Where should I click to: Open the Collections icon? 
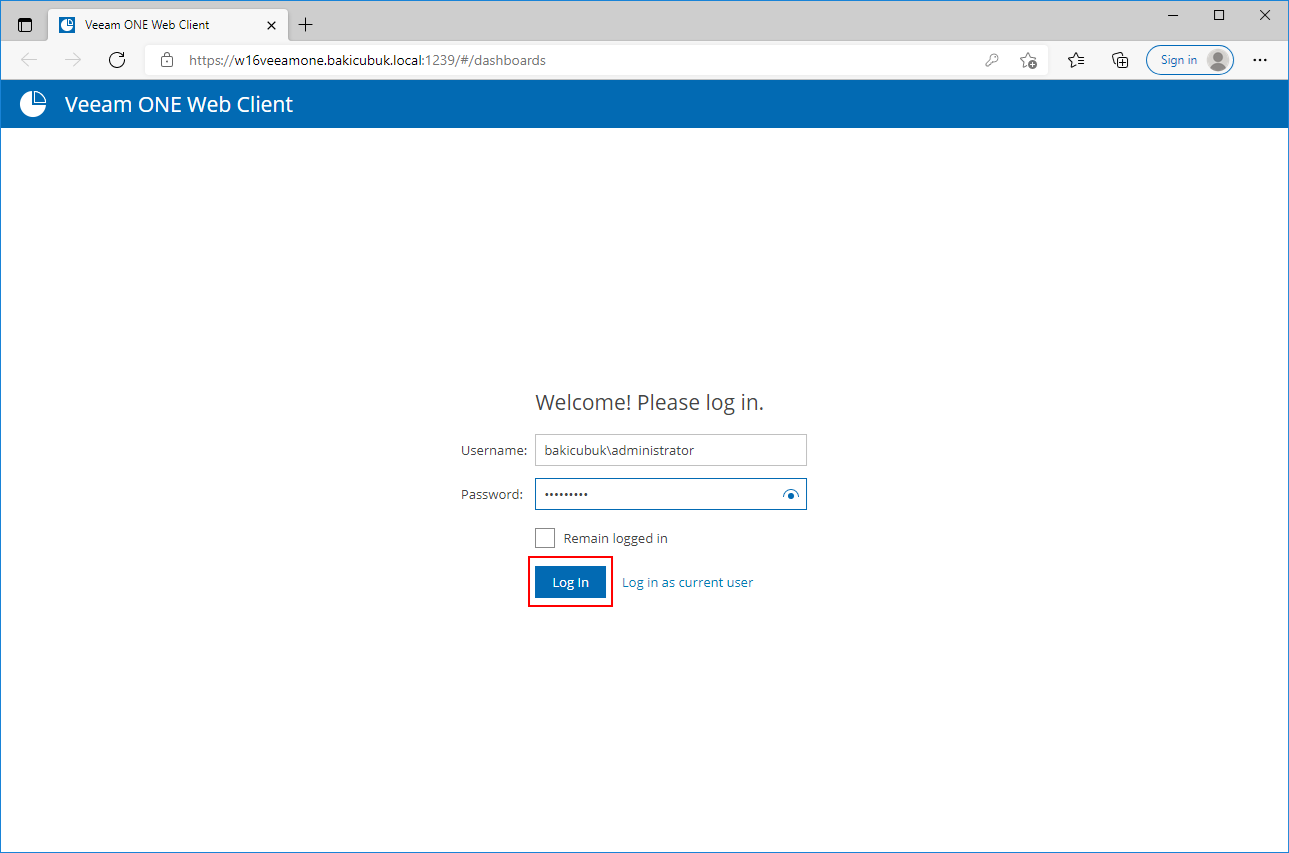click(x=1120, y=60)
